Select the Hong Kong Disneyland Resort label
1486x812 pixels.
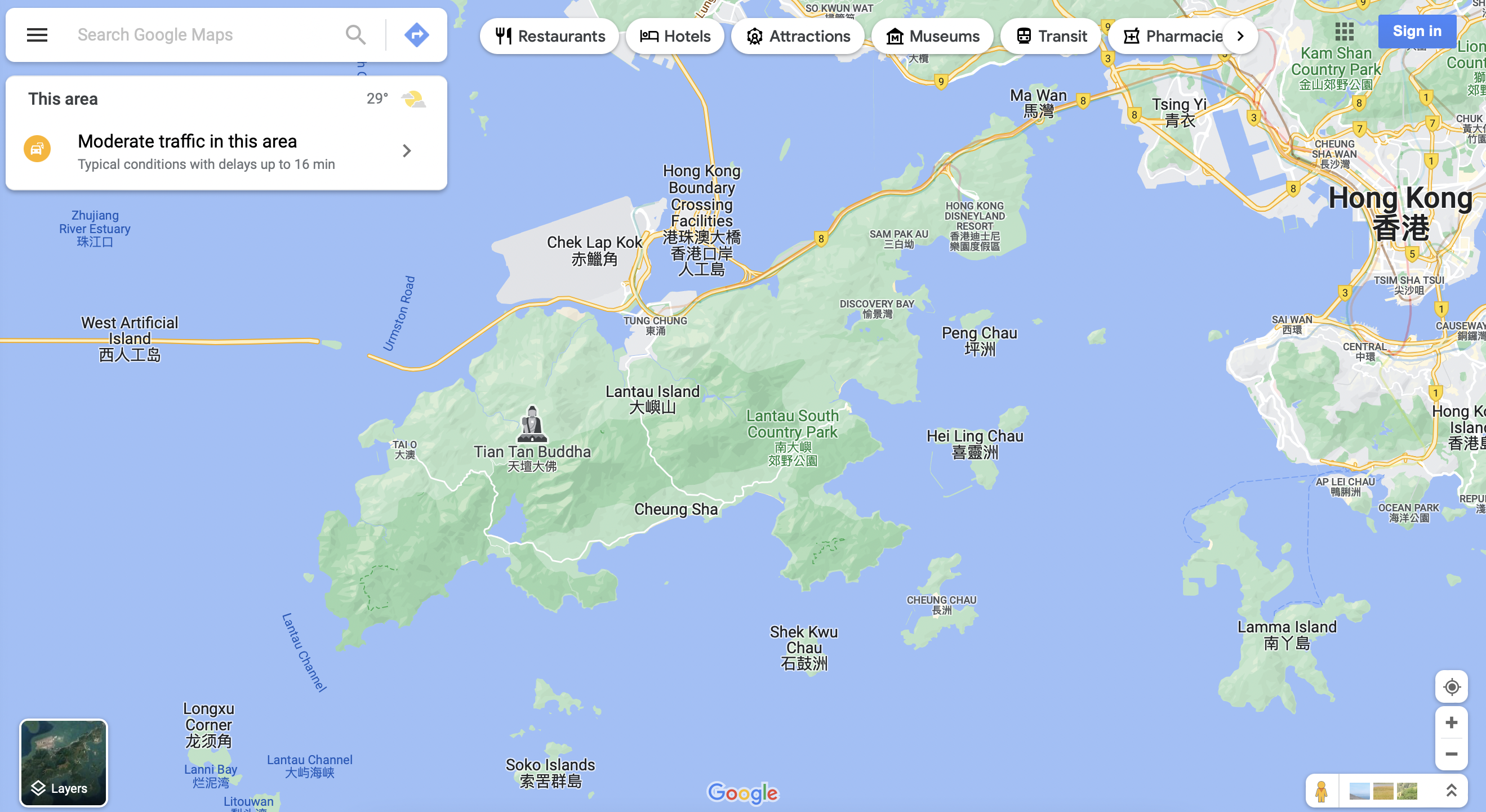pyautogui.click(x=975, y=226)
